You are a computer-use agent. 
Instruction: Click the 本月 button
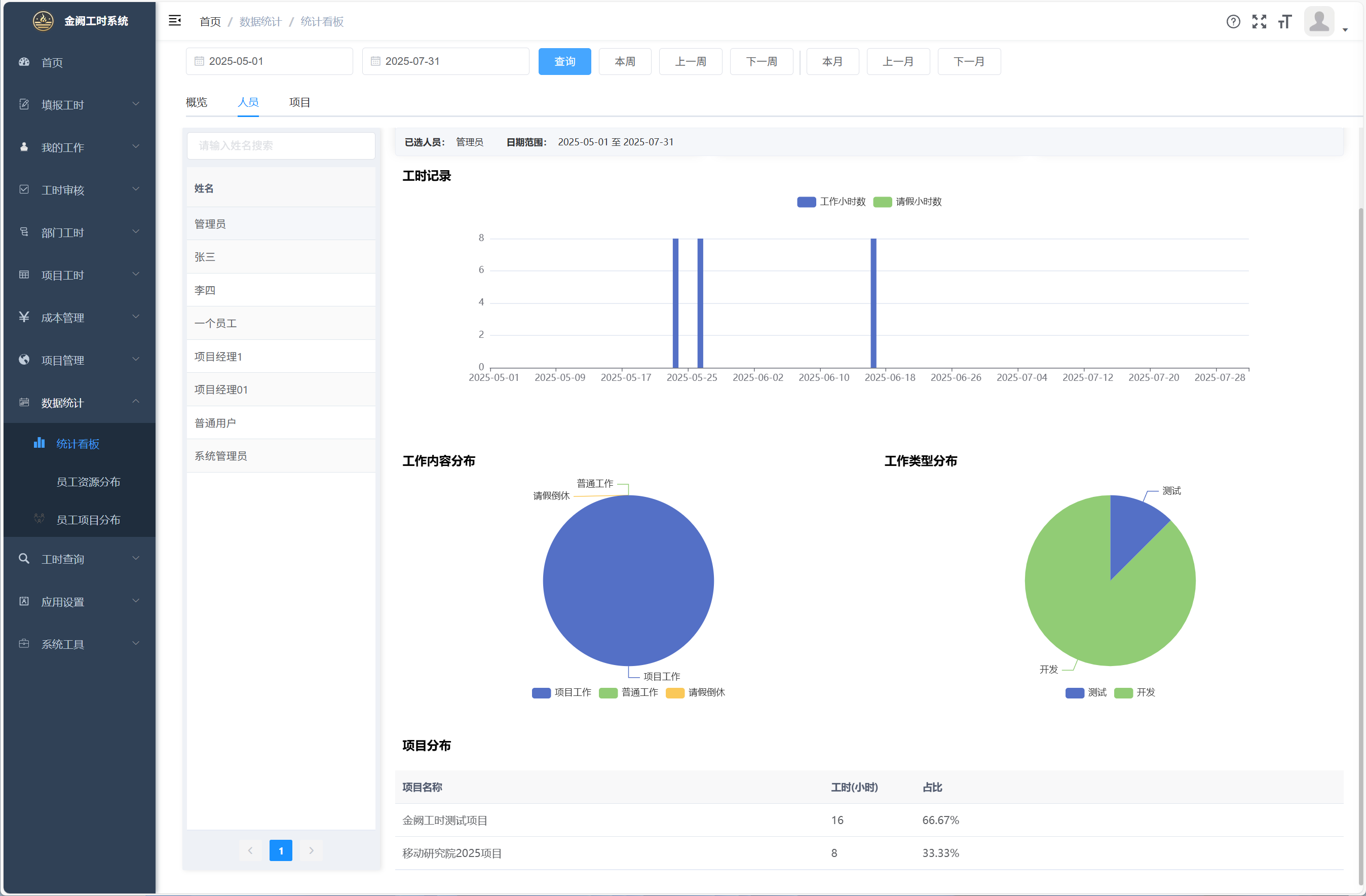pyautogui.click(x=832, y=61)
